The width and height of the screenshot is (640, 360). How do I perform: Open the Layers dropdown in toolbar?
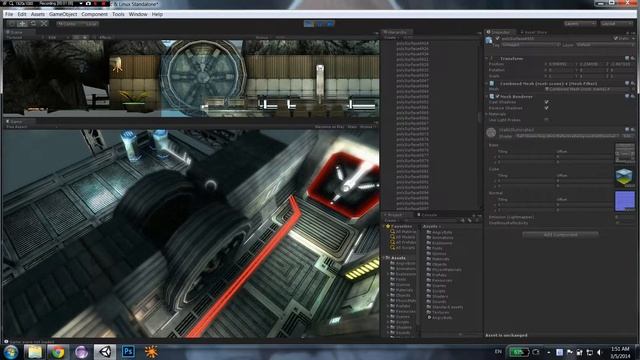point(580,24)
